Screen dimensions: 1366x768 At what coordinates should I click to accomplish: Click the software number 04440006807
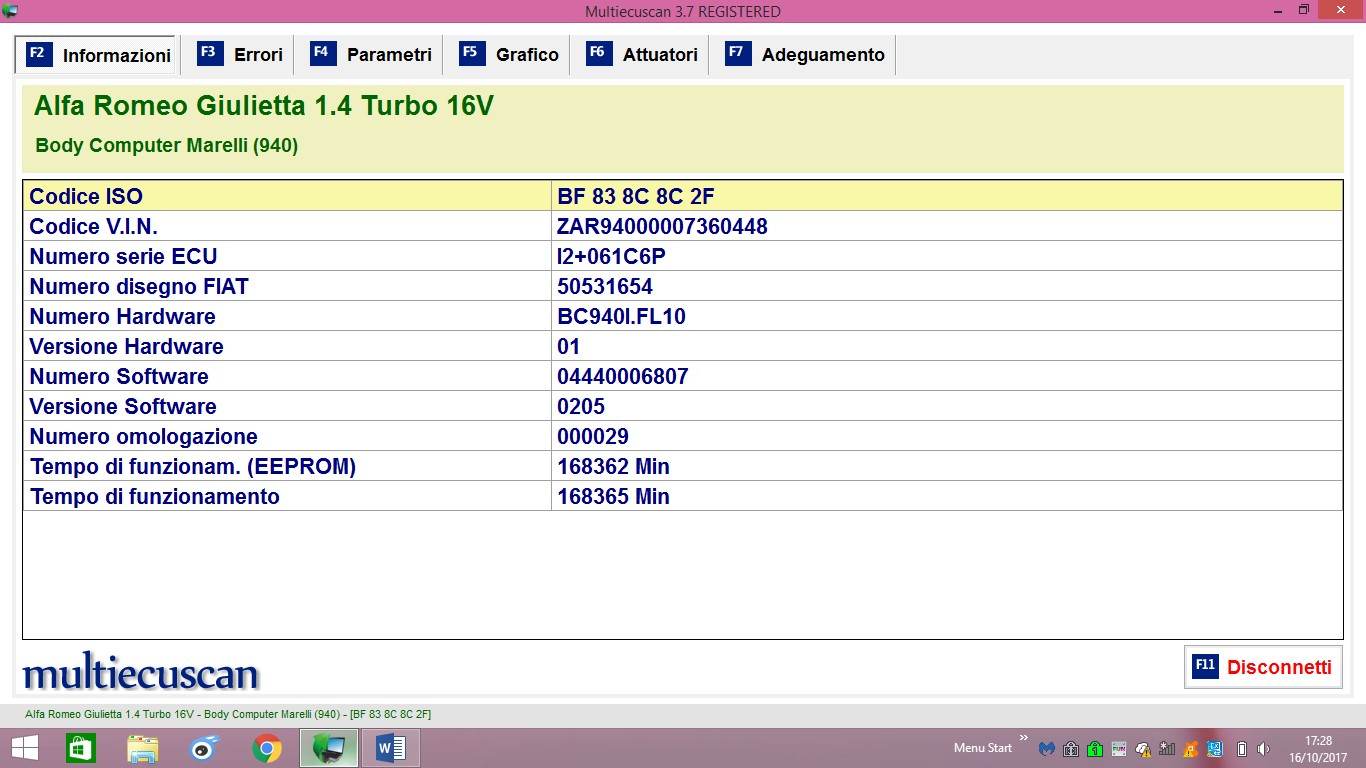tap(623, 376)
